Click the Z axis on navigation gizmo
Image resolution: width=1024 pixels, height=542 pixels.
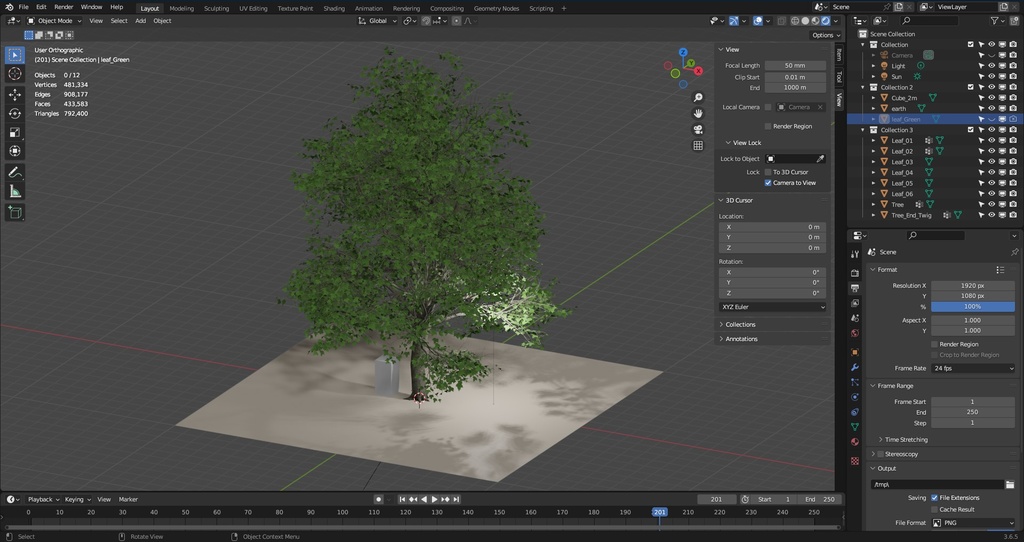click(x=683, y=52)
